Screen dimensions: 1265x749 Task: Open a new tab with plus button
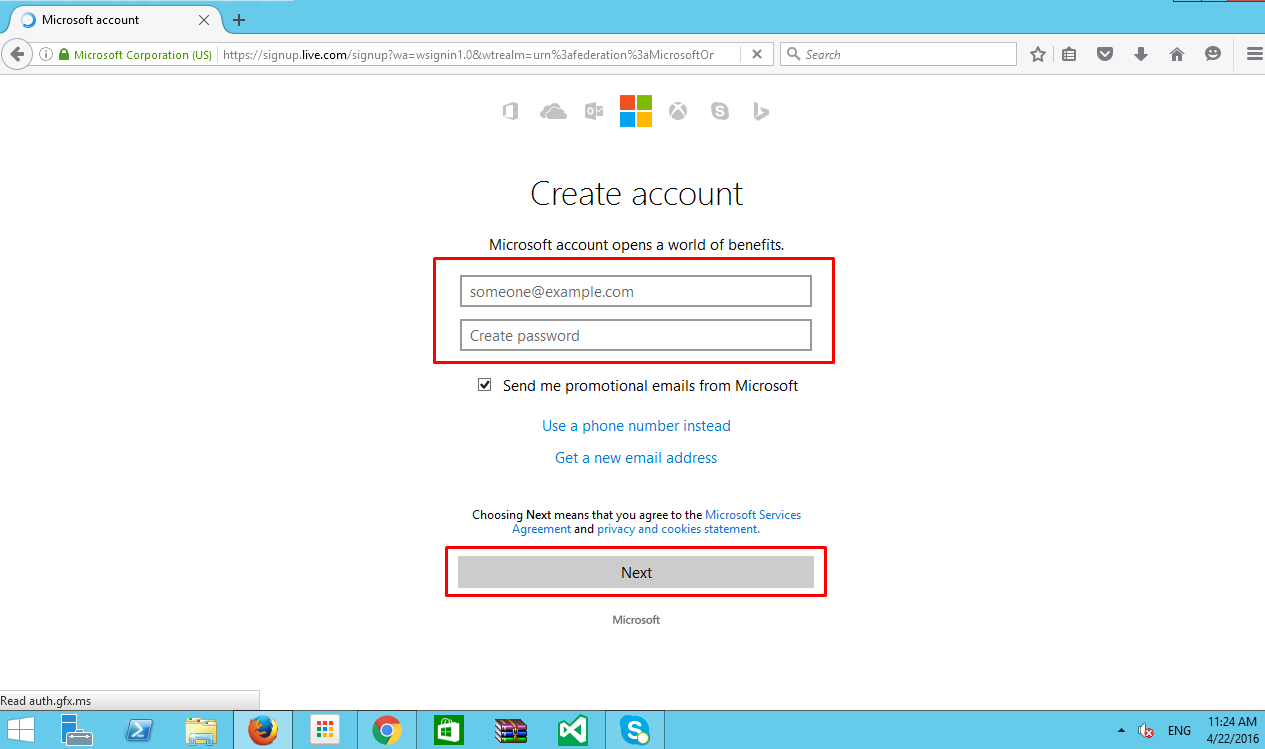click(x=239, y=20)
